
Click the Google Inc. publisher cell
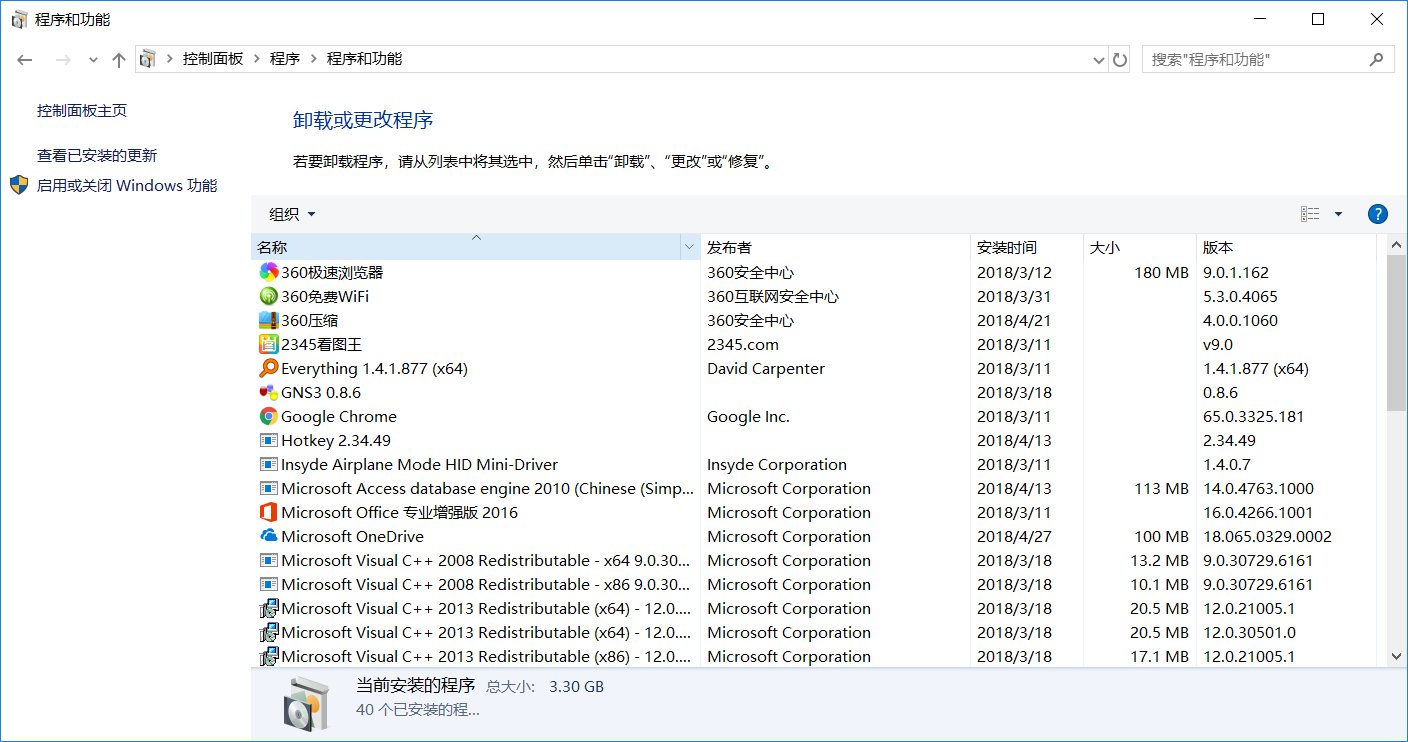click(x=748, y=416)
